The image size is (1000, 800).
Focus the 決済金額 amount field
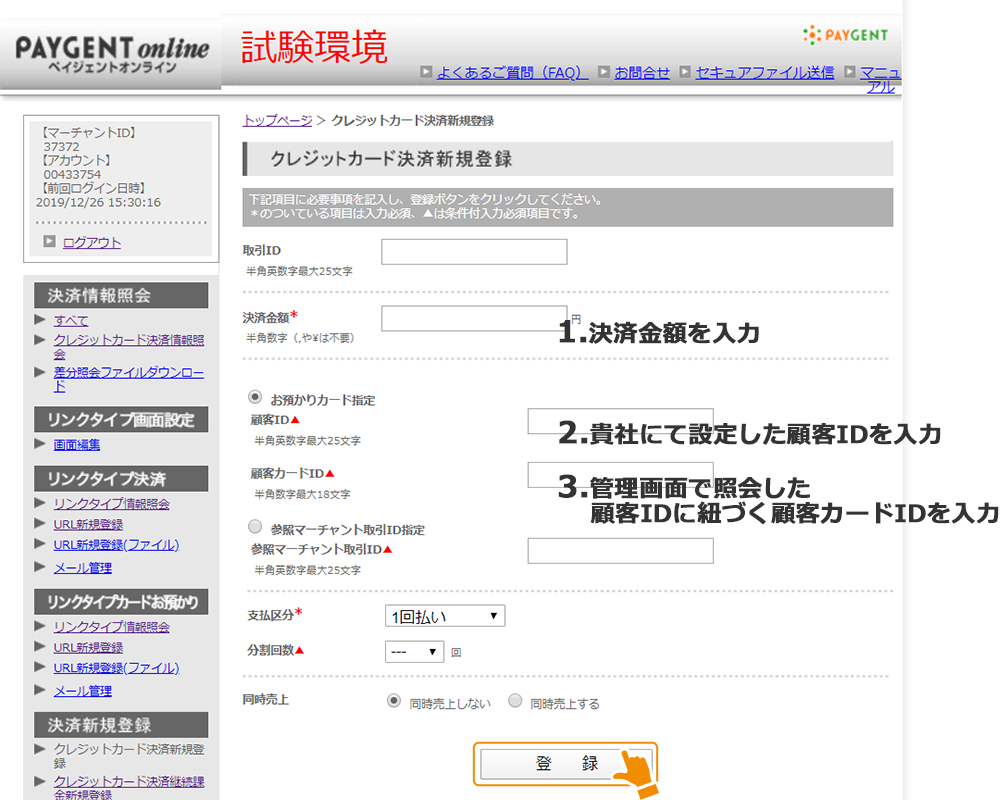pos(474,318)
